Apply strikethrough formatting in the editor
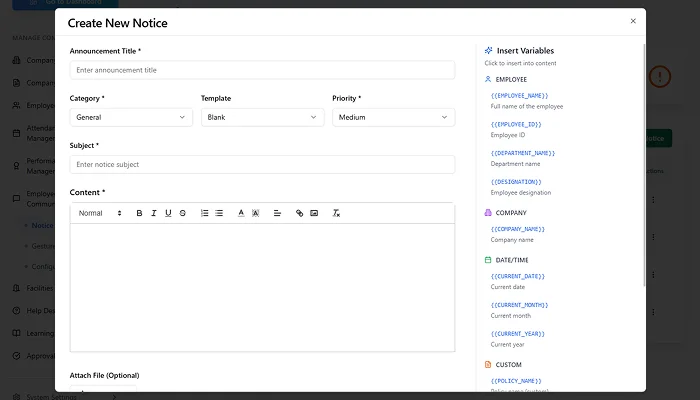Viewport: 700px width, 400px height. [183, 213]
